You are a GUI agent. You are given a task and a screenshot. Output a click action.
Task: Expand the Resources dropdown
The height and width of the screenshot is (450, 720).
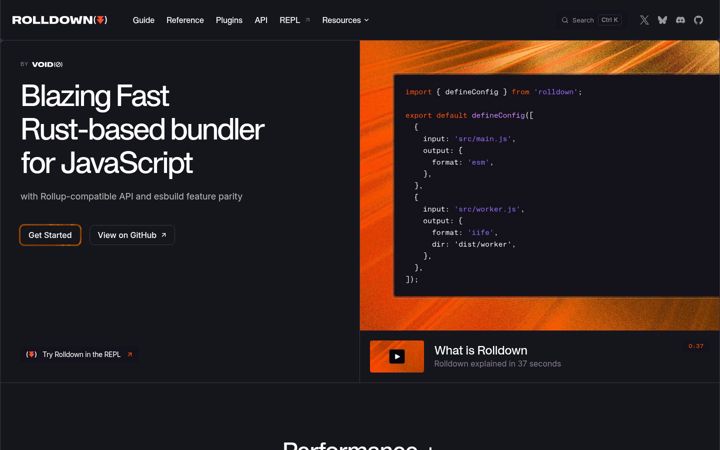(345, 20)
